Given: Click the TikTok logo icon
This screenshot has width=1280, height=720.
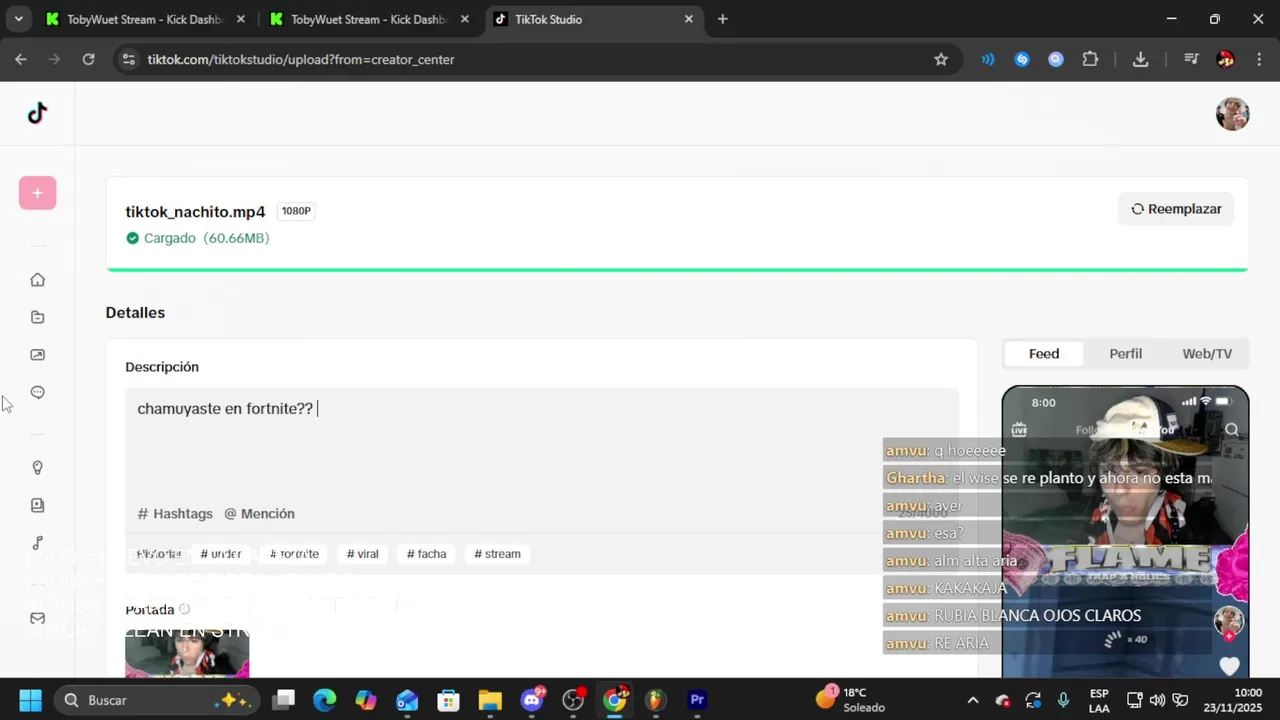Looking at the screenshot, I should (x=37, y=113).
